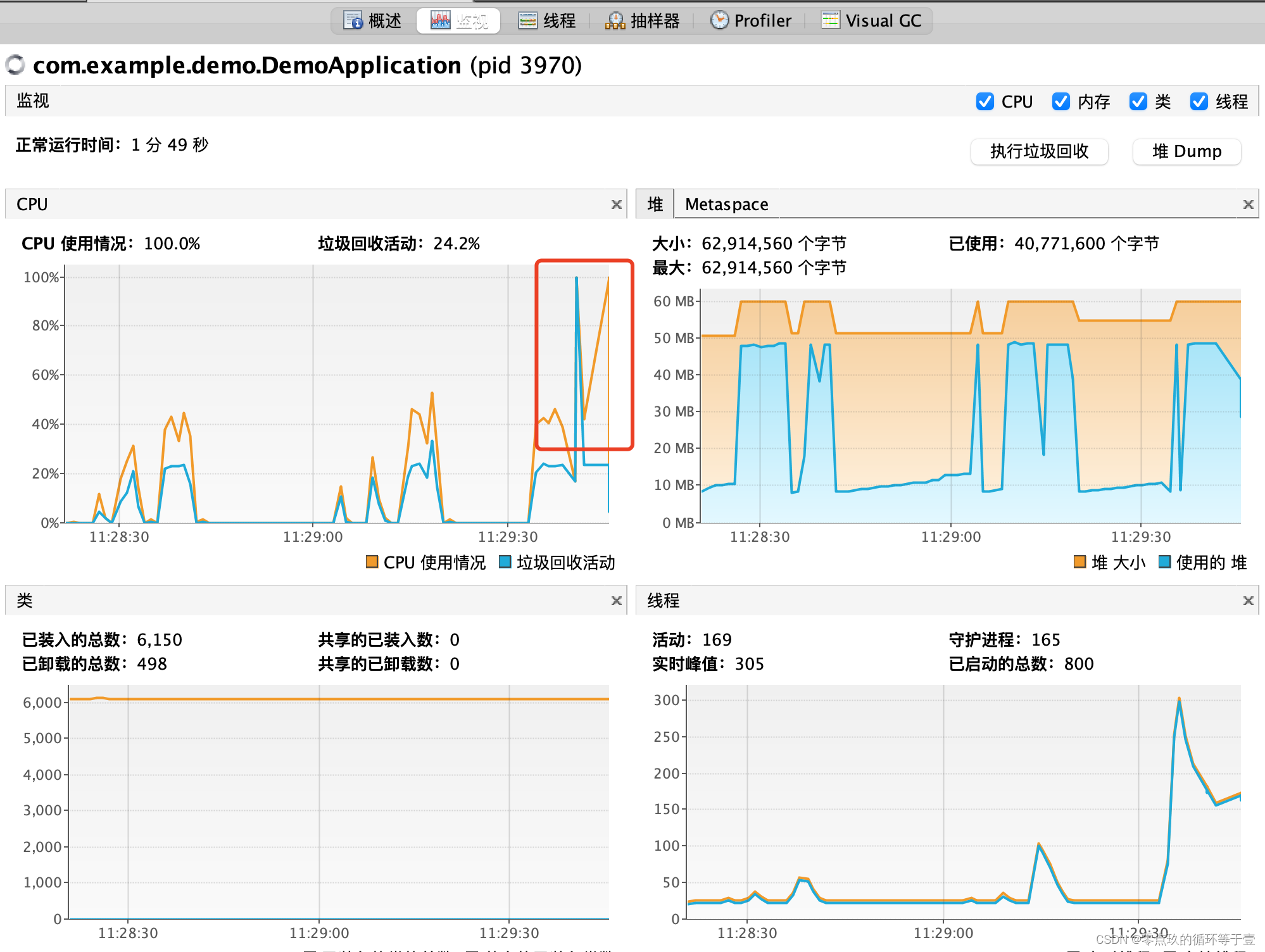Click the blue 使用的 堆 legend swatch
This screenshot has width=1265, height=952.
coord(1164,561)
